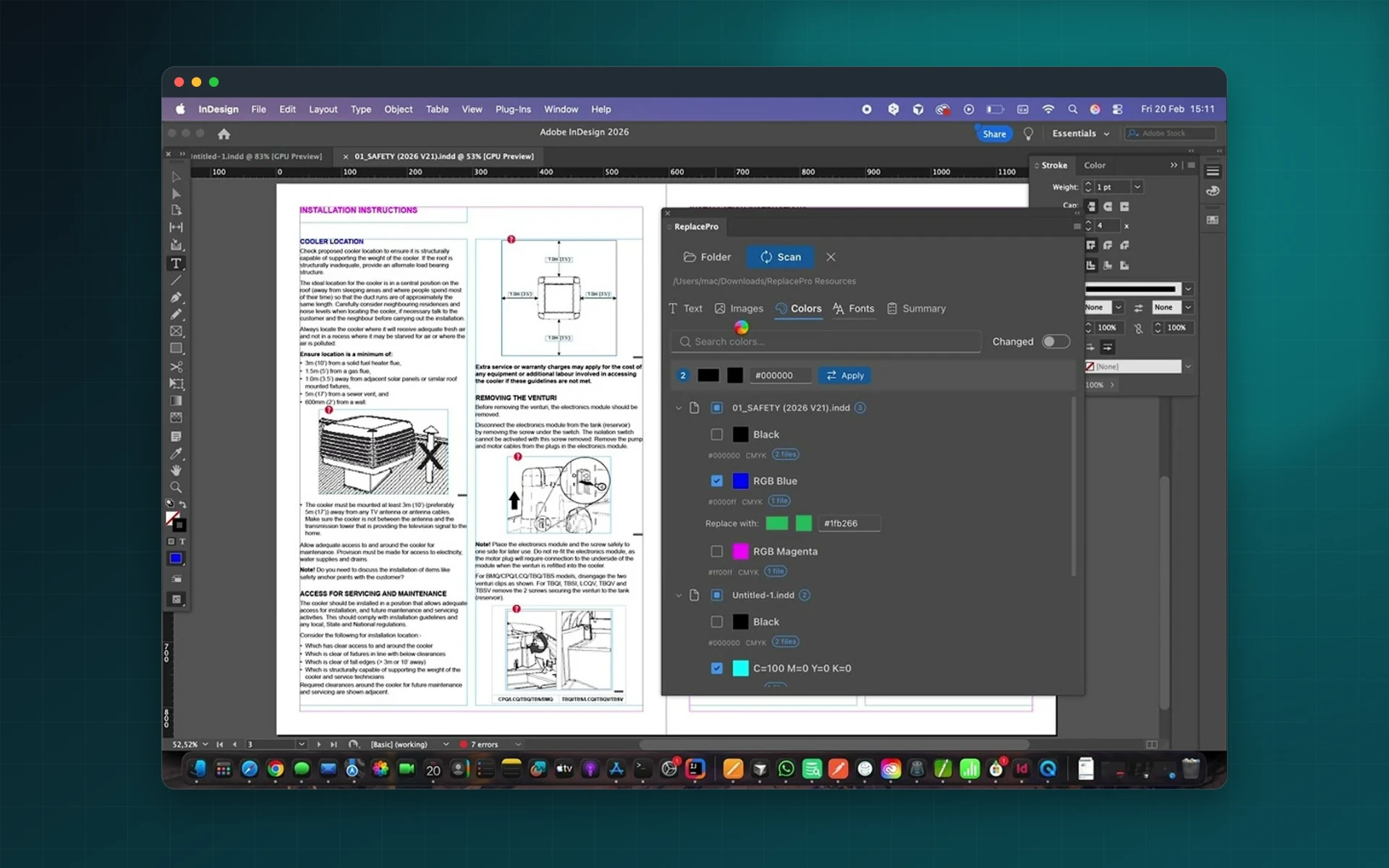The image size is (1389, 868).
Task: Select the Free Transform tool
Action: point(176,383)
